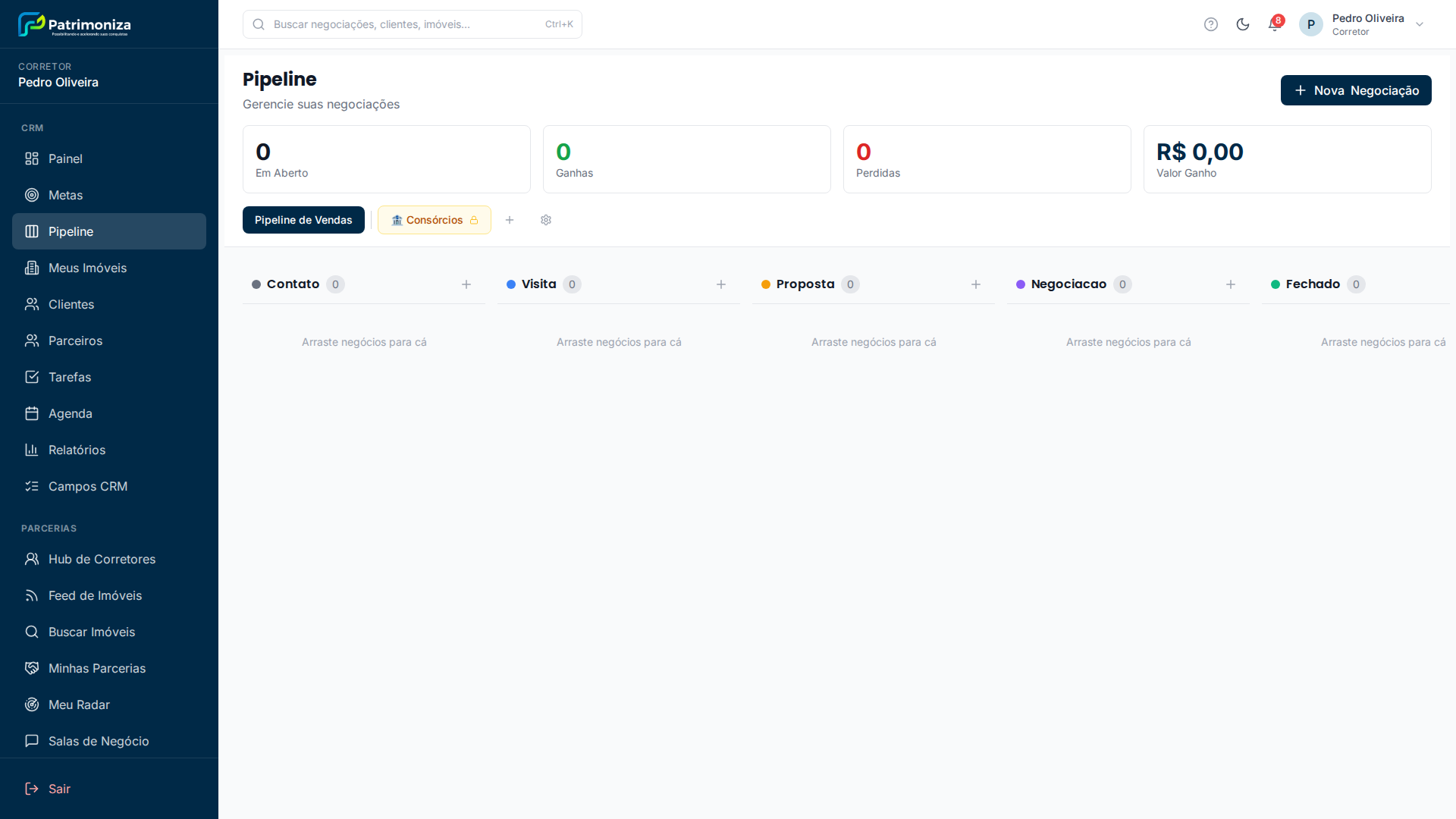1456x819 pixels.
Task: Click Sair to log out
Action: 59,789
